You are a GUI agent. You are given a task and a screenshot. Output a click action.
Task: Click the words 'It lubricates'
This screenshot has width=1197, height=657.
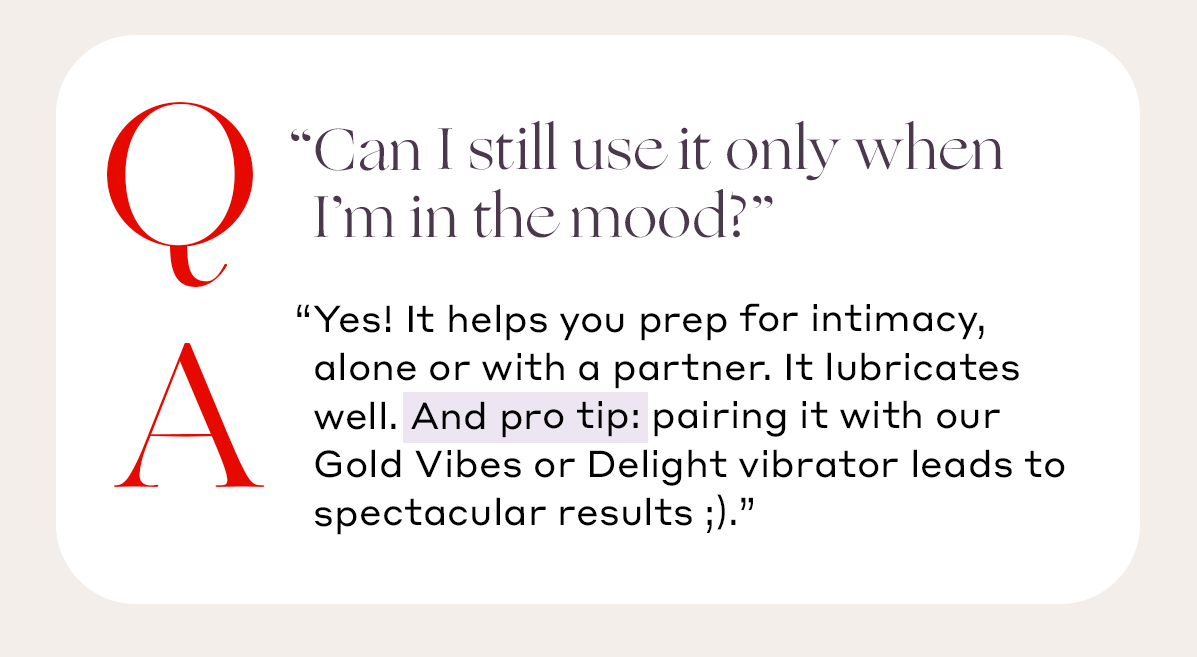(902, 368)
